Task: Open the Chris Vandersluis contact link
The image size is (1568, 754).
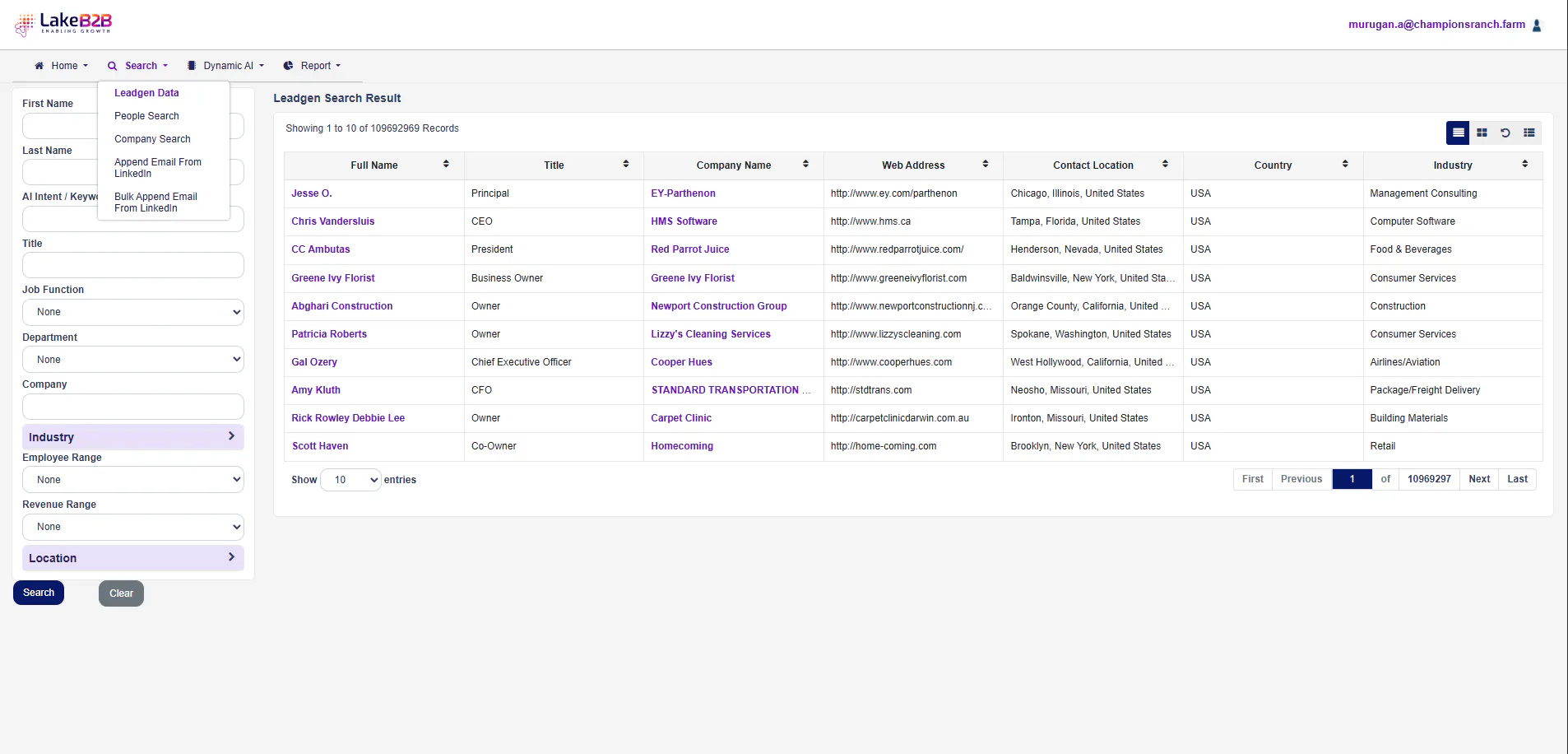Action: point(333,221)
